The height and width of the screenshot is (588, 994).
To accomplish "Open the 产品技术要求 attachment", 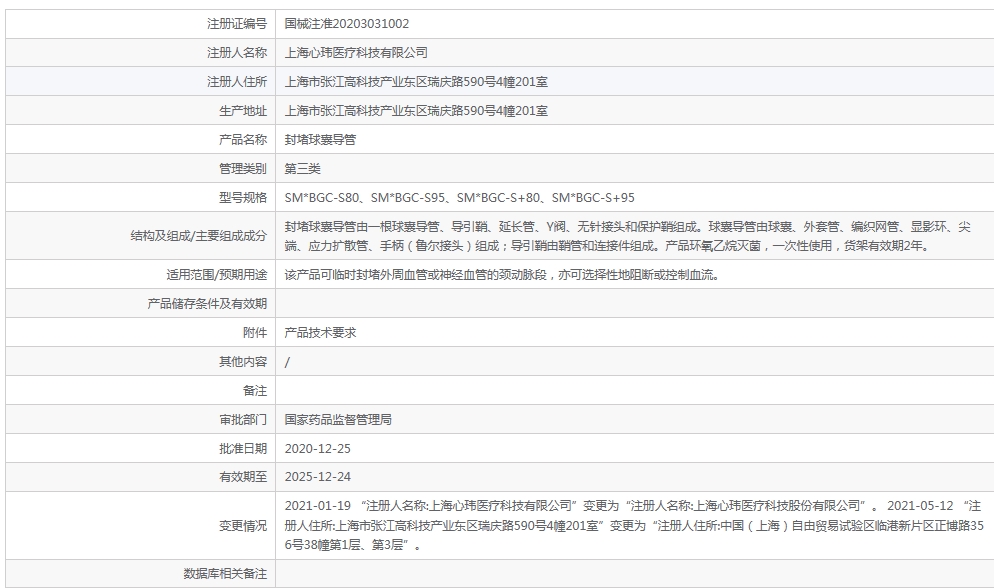I will (320, 333).
